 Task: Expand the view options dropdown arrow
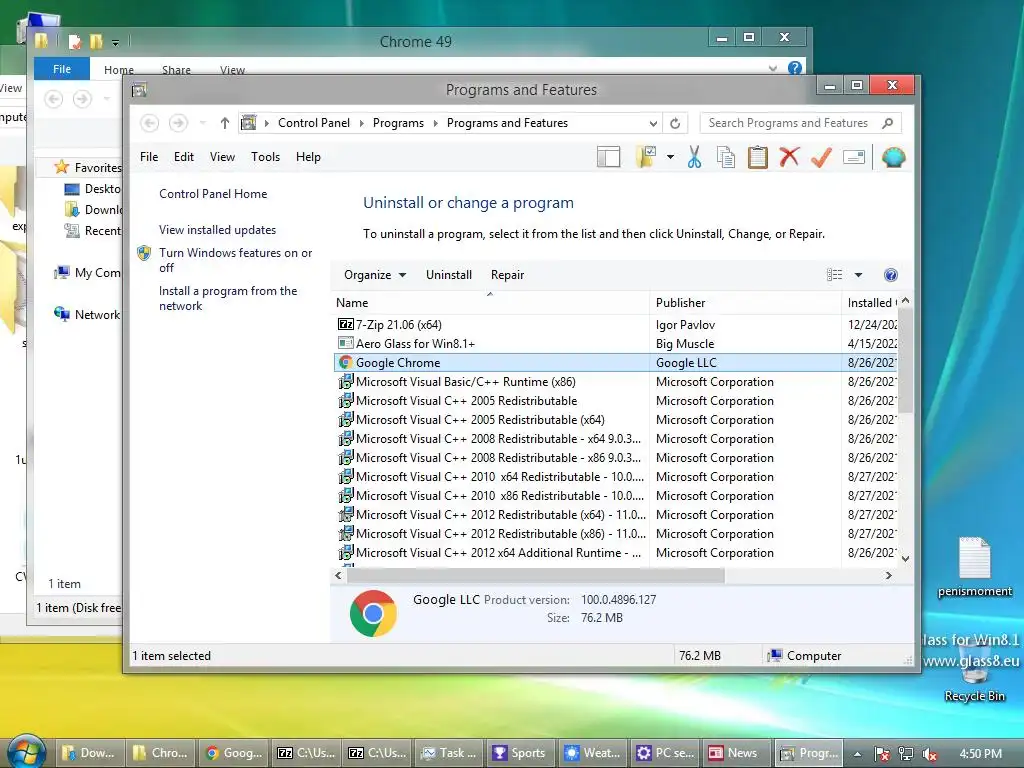[x=858, y=275]
